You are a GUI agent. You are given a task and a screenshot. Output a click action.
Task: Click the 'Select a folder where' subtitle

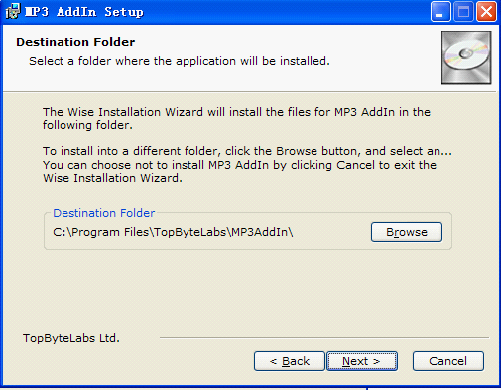(x=179, y=61)
